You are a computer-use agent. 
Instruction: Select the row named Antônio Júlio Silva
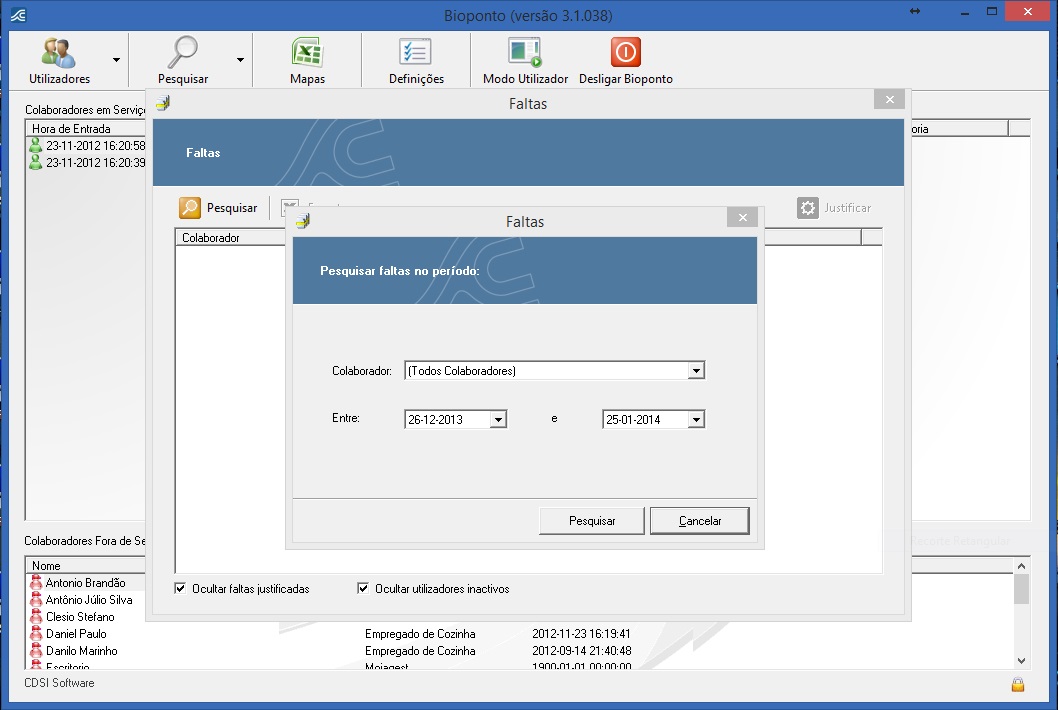click(x=88, y=599)
